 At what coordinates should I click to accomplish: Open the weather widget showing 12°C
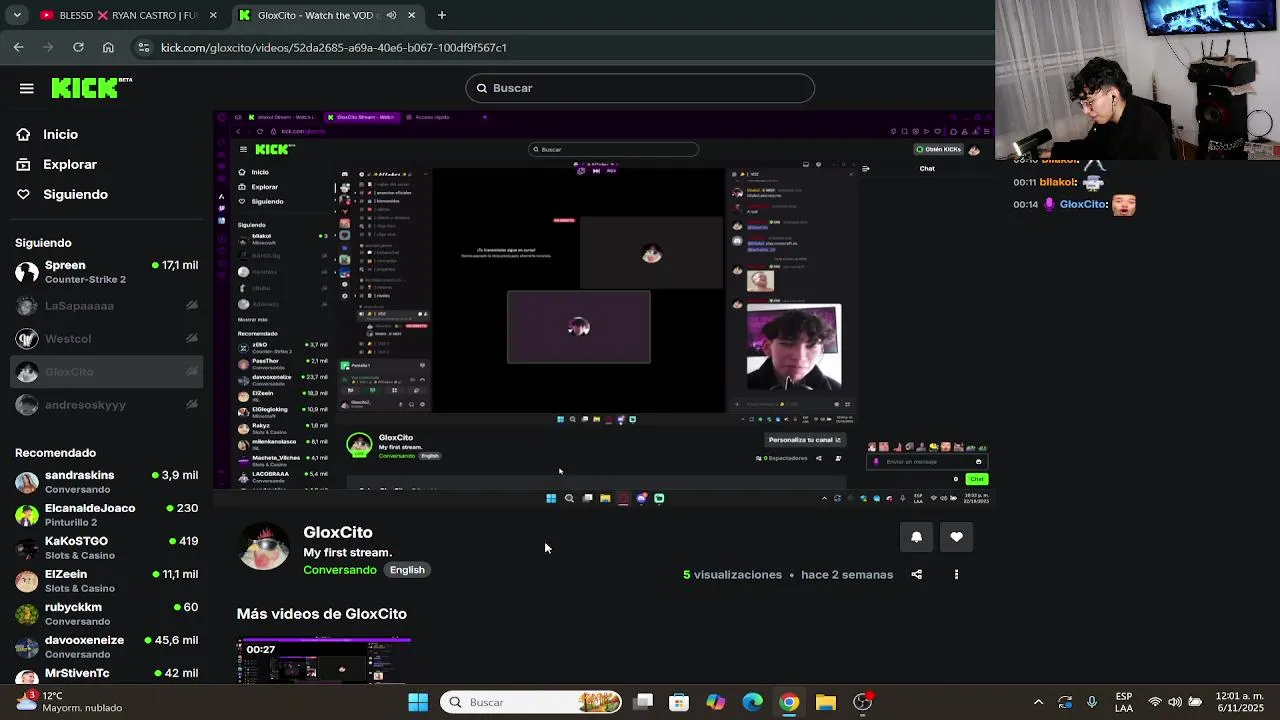pyautogui.click(x=69, y=701)
